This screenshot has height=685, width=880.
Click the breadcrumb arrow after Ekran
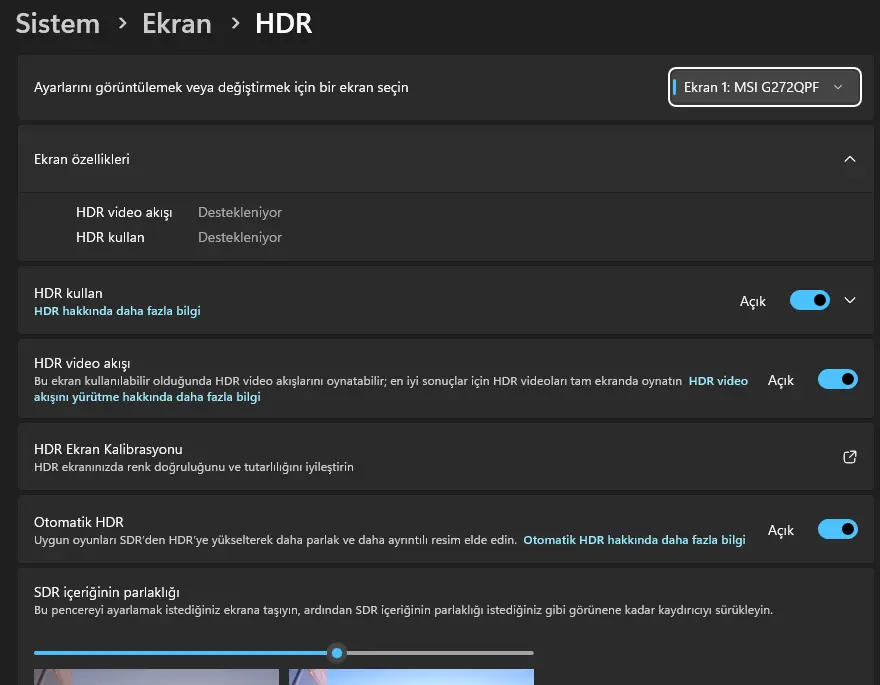[236, 24]
